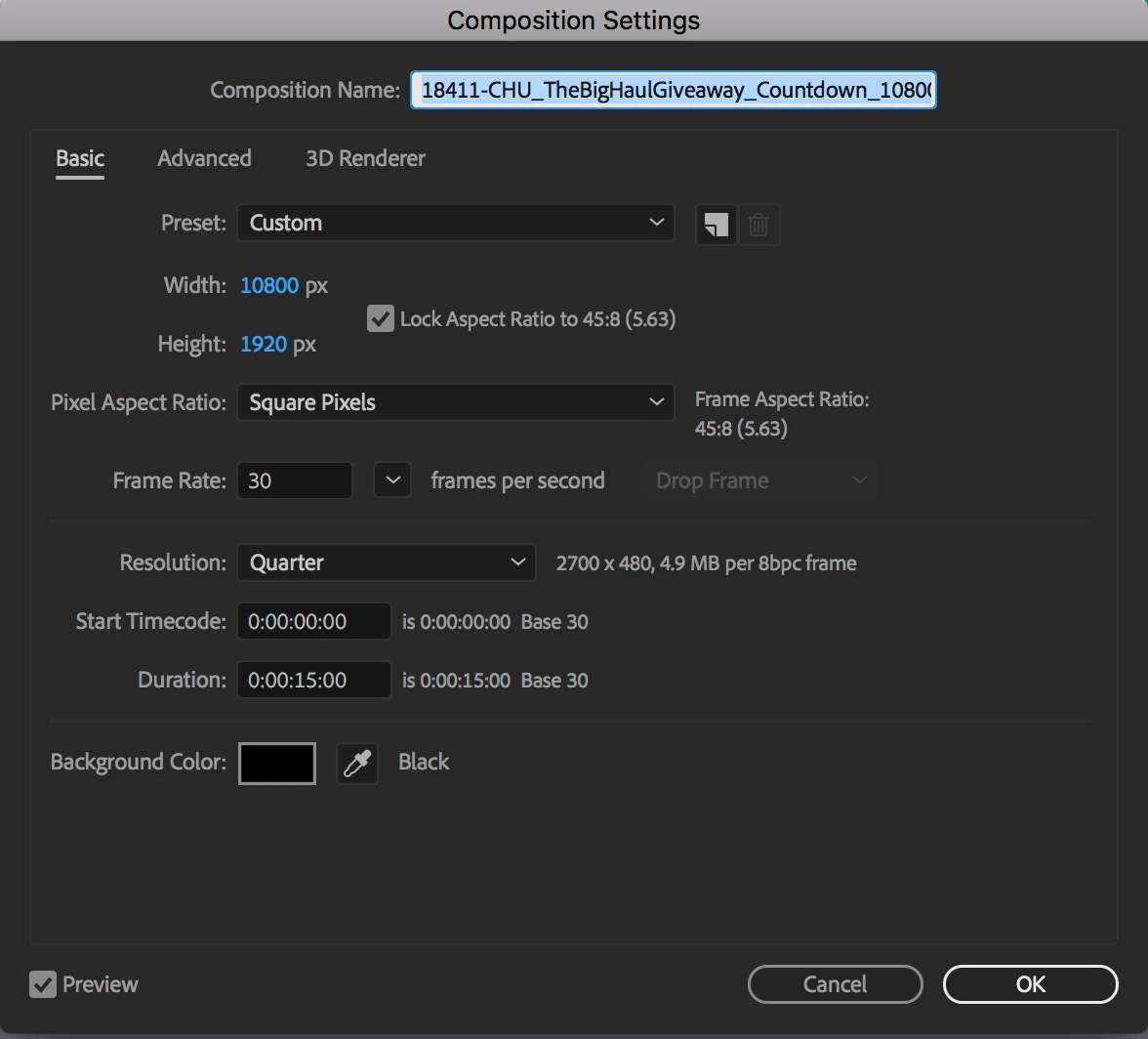The image size is (1148, 1039).
Task: Click the save preset icon
Action: (716, 224)
